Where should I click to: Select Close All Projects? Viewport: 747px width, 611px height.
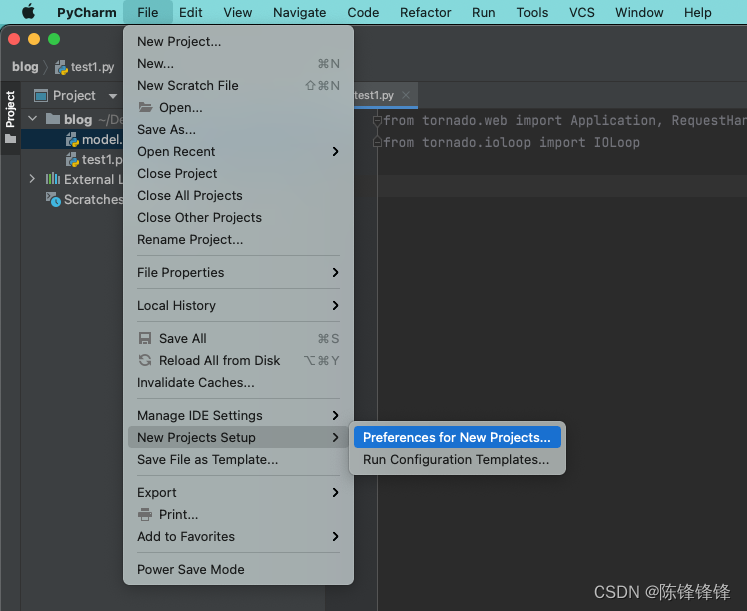coord(238,195)
